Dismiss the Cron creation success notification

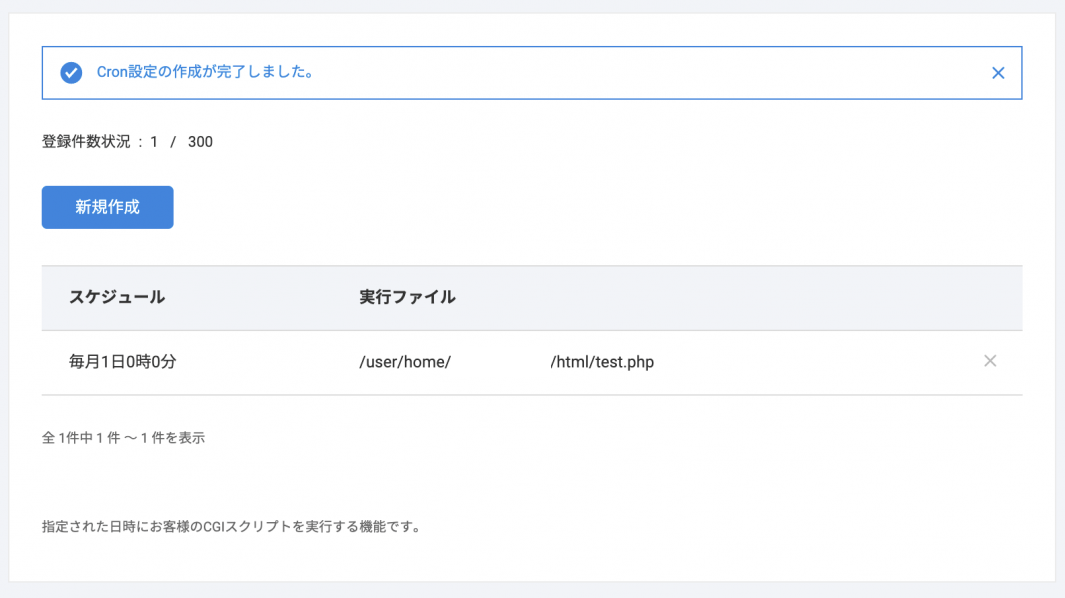click(997, 73)
